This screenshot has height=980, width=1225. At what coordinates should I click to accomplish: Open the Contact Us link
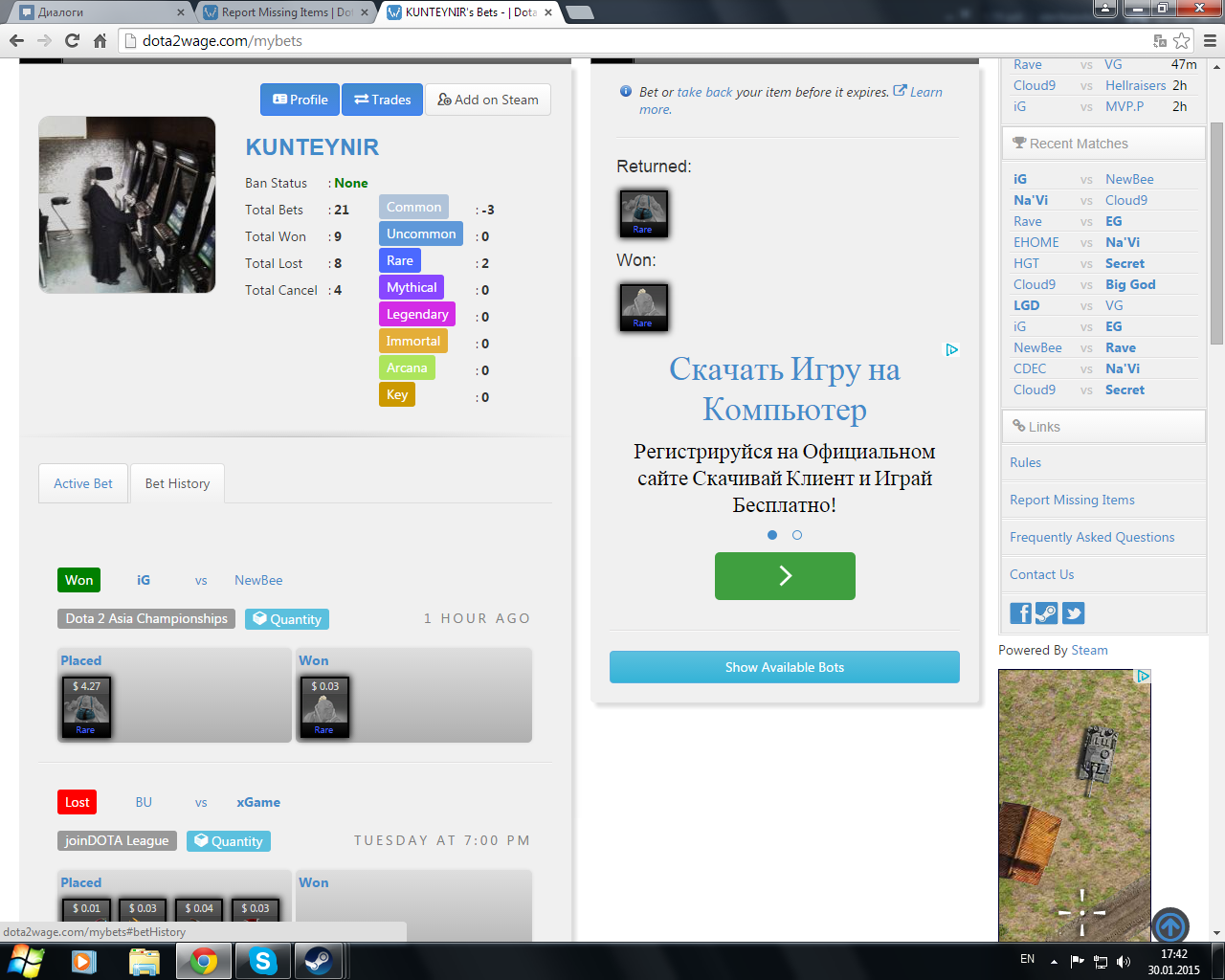[x=1041, y=574]
